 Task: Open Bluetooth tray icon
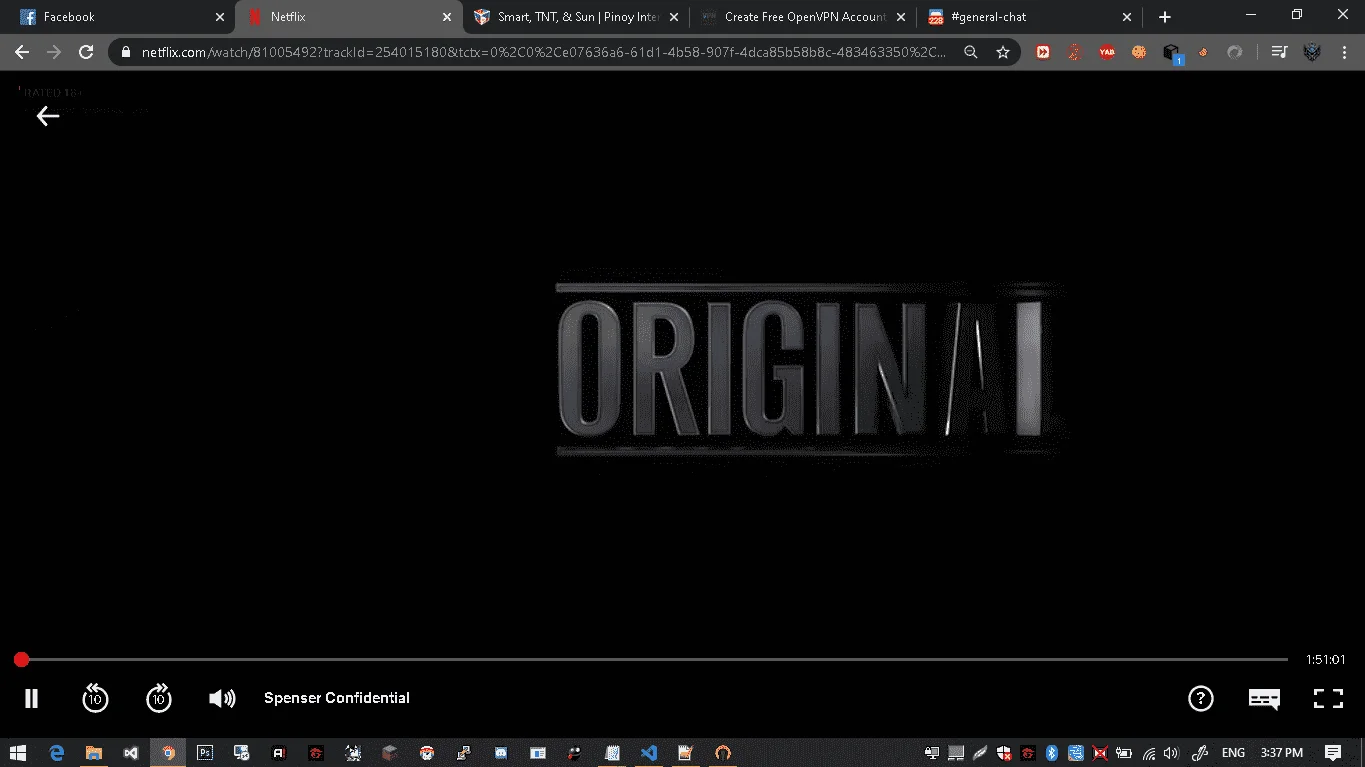pyautogui.click(x=1052, y=753)
